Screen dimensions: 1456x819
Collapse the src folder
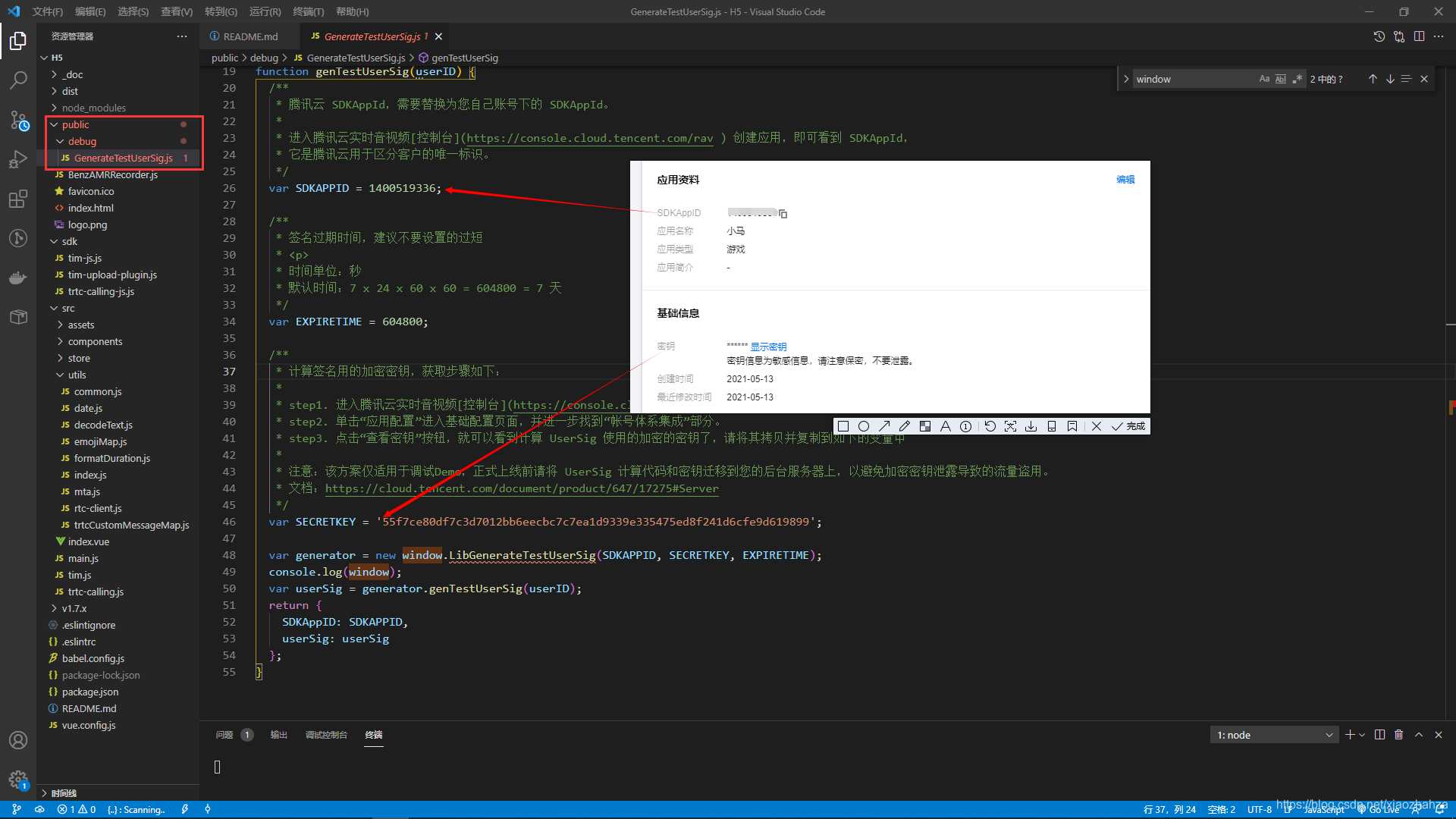118,308
